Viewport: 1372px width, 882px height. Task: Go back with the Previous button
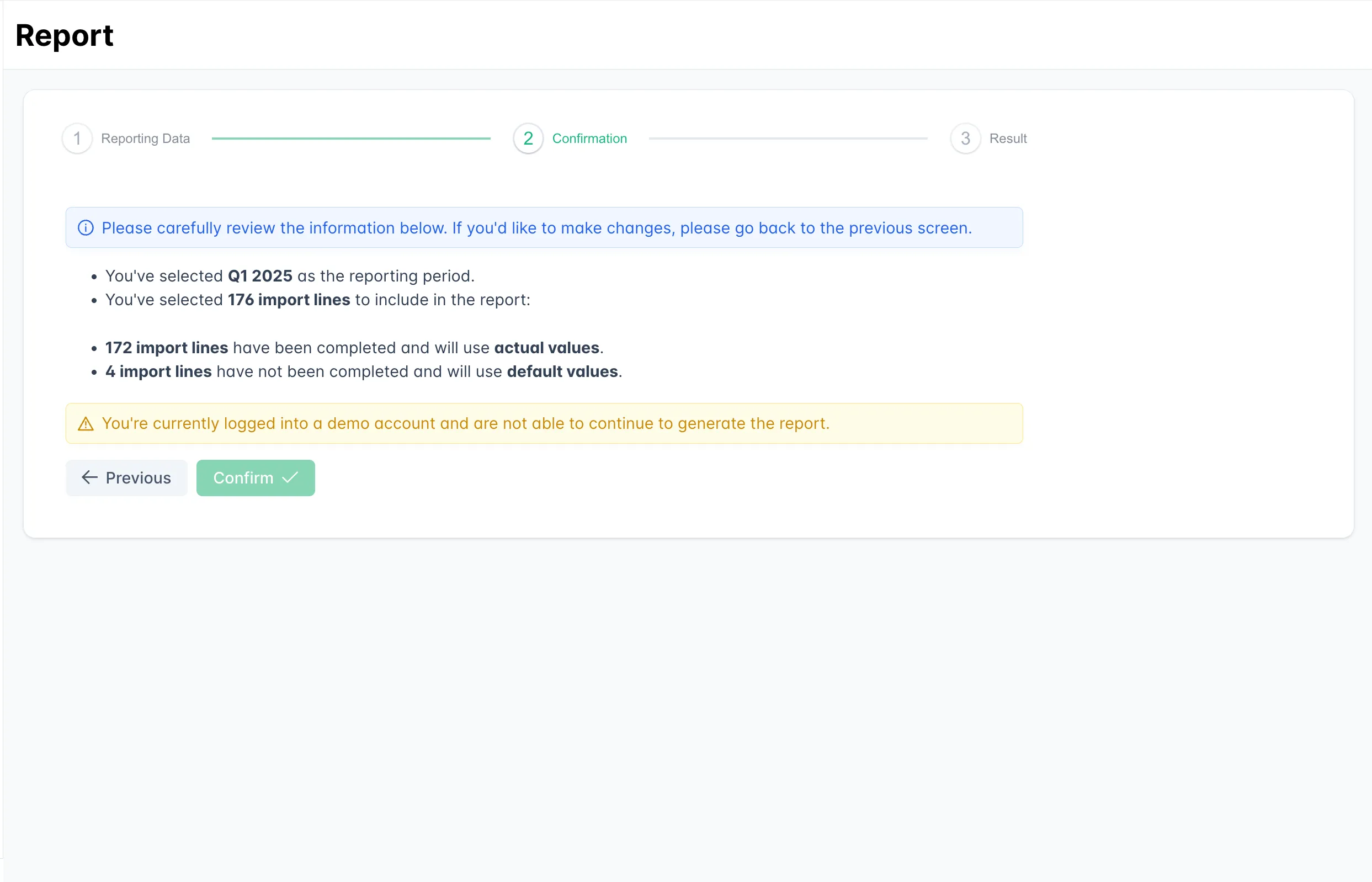tap(126, 477)
